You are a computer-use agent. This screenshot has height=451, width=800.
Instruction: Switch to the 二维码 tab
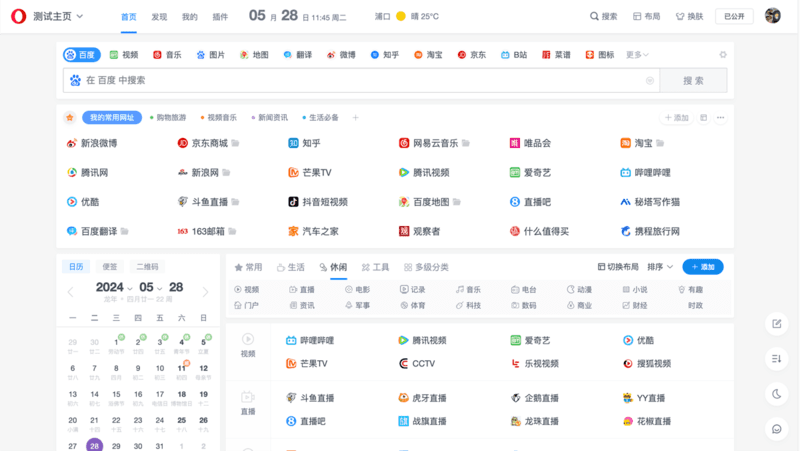(147, 267)
